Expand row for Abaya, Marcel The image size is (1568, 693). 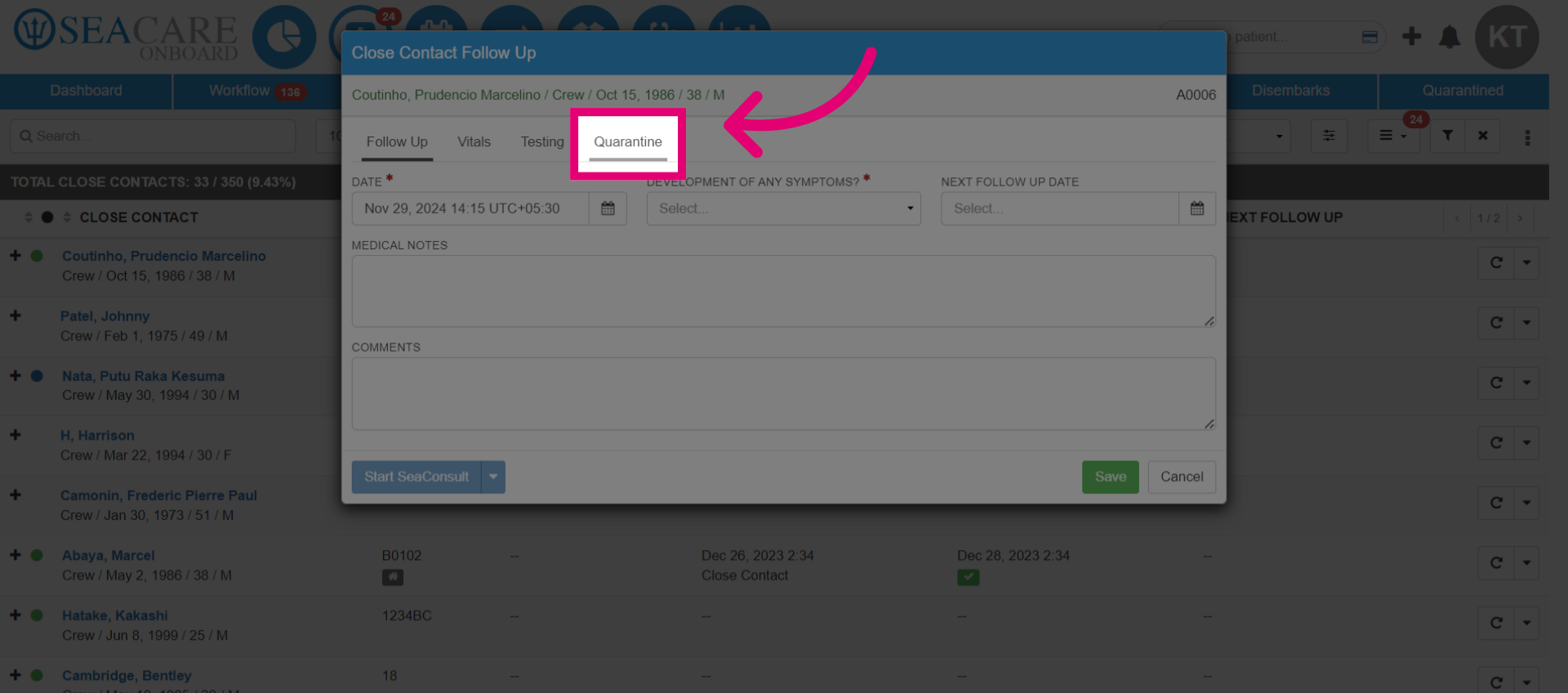click(x=15, y=555)
